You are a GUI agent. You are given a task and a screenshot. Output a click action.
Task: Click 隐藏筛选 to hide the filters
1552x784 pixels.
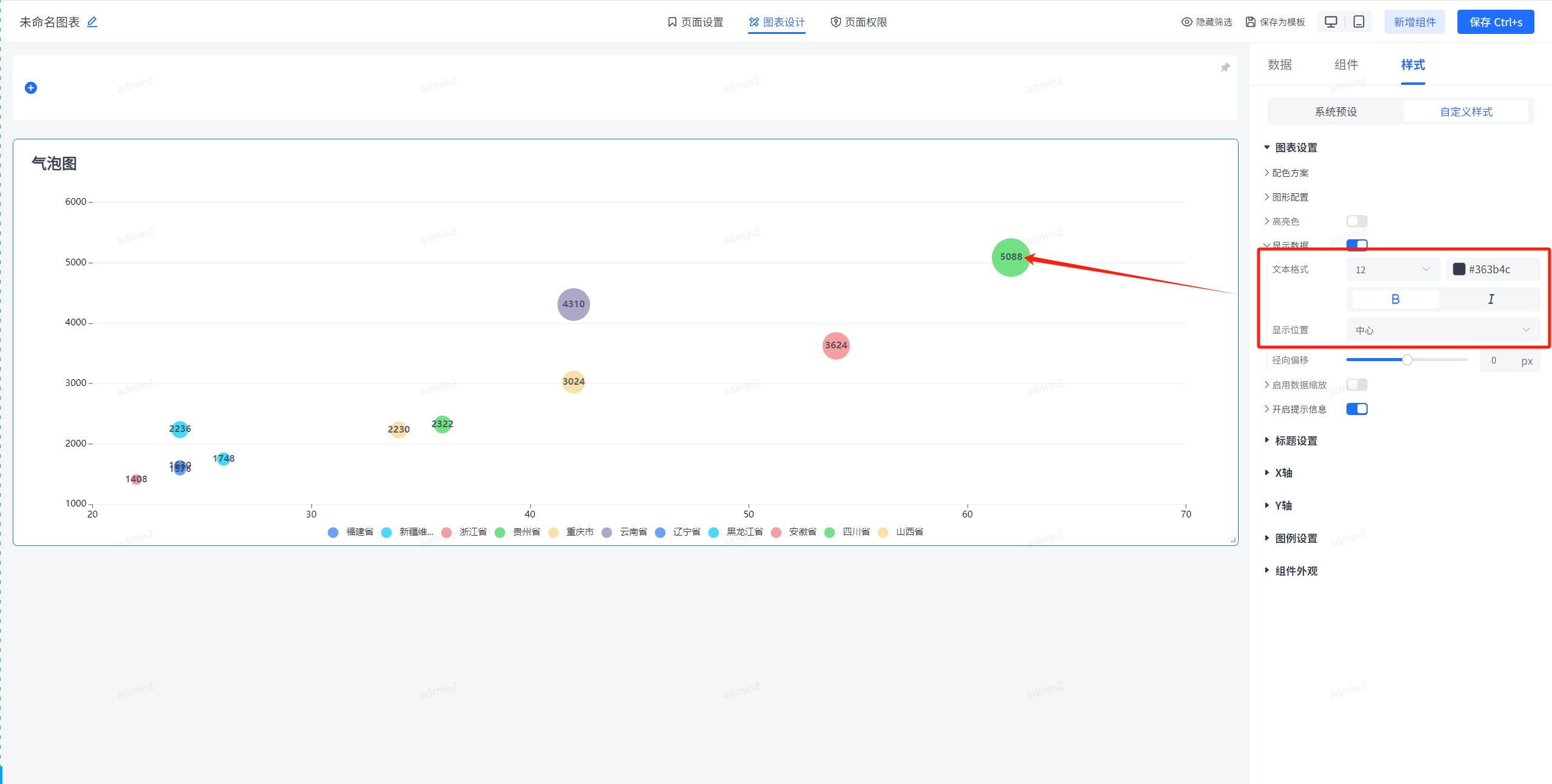[x=1206, y=22]
